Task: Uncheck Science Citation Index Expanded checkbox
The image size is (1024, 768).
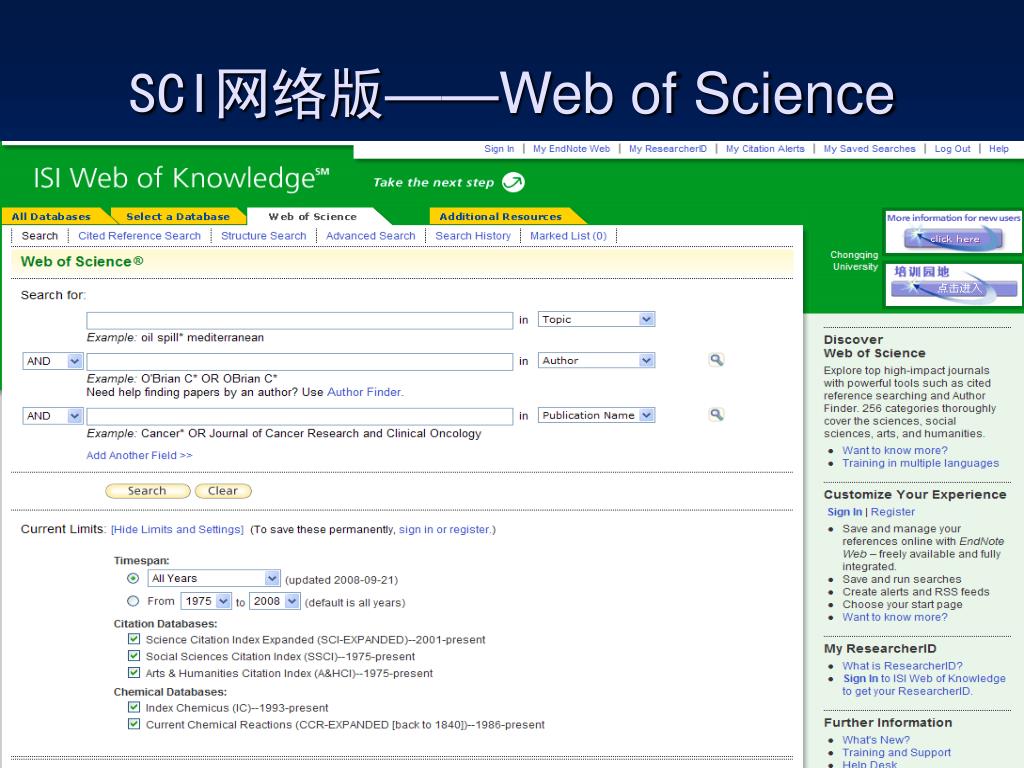Action: coord(134,639)
